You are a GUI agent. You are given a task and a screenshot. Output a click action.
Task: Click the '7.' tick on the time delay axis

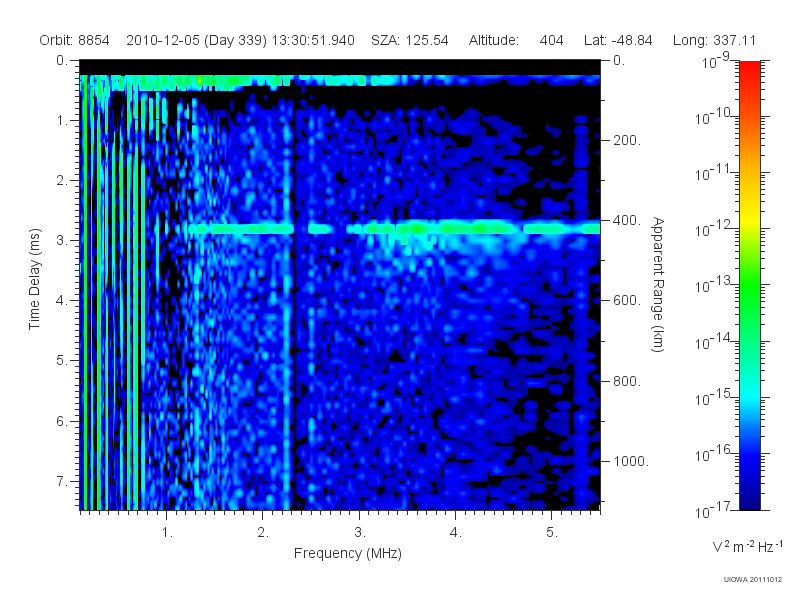pyautogui.click(x=62, y=481)
